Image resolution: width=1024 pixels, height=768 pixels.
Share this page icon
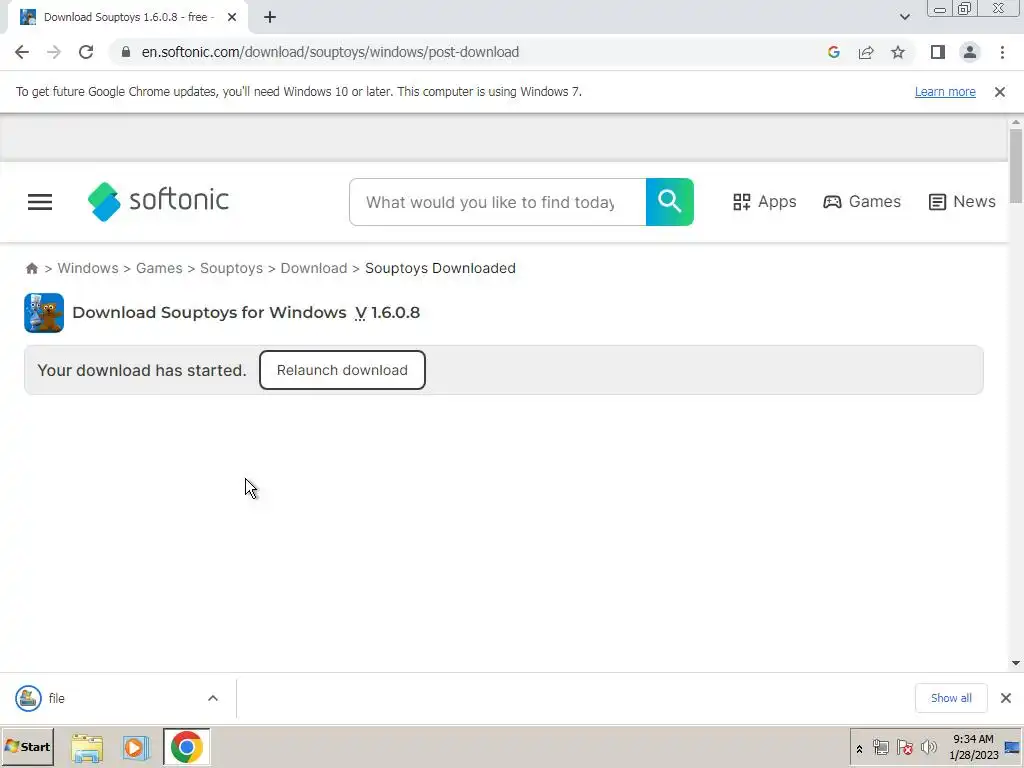pyautogui.click(x=866, y=52)
